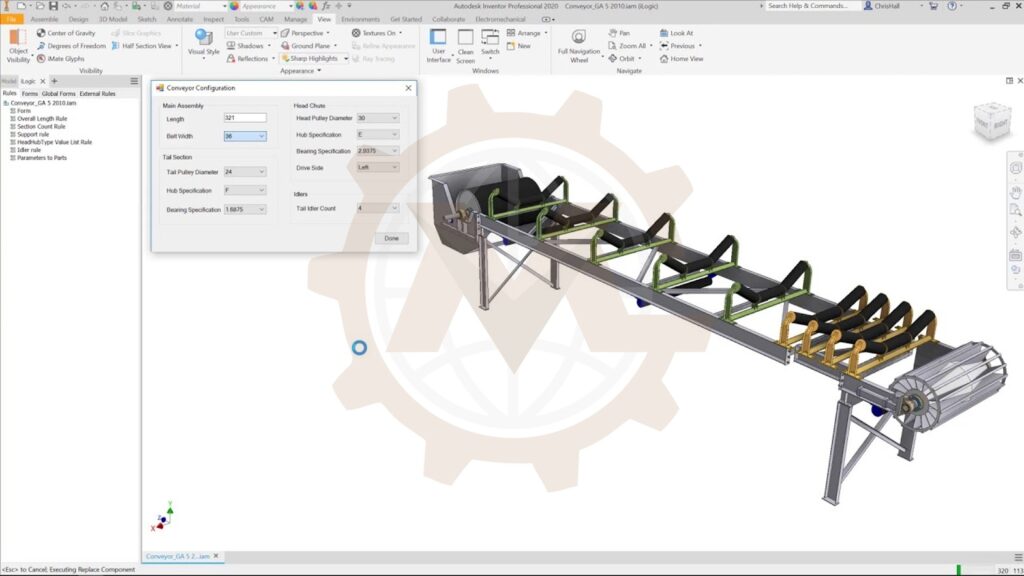
Task: Click the Length input field
Action: pos(245,118)
